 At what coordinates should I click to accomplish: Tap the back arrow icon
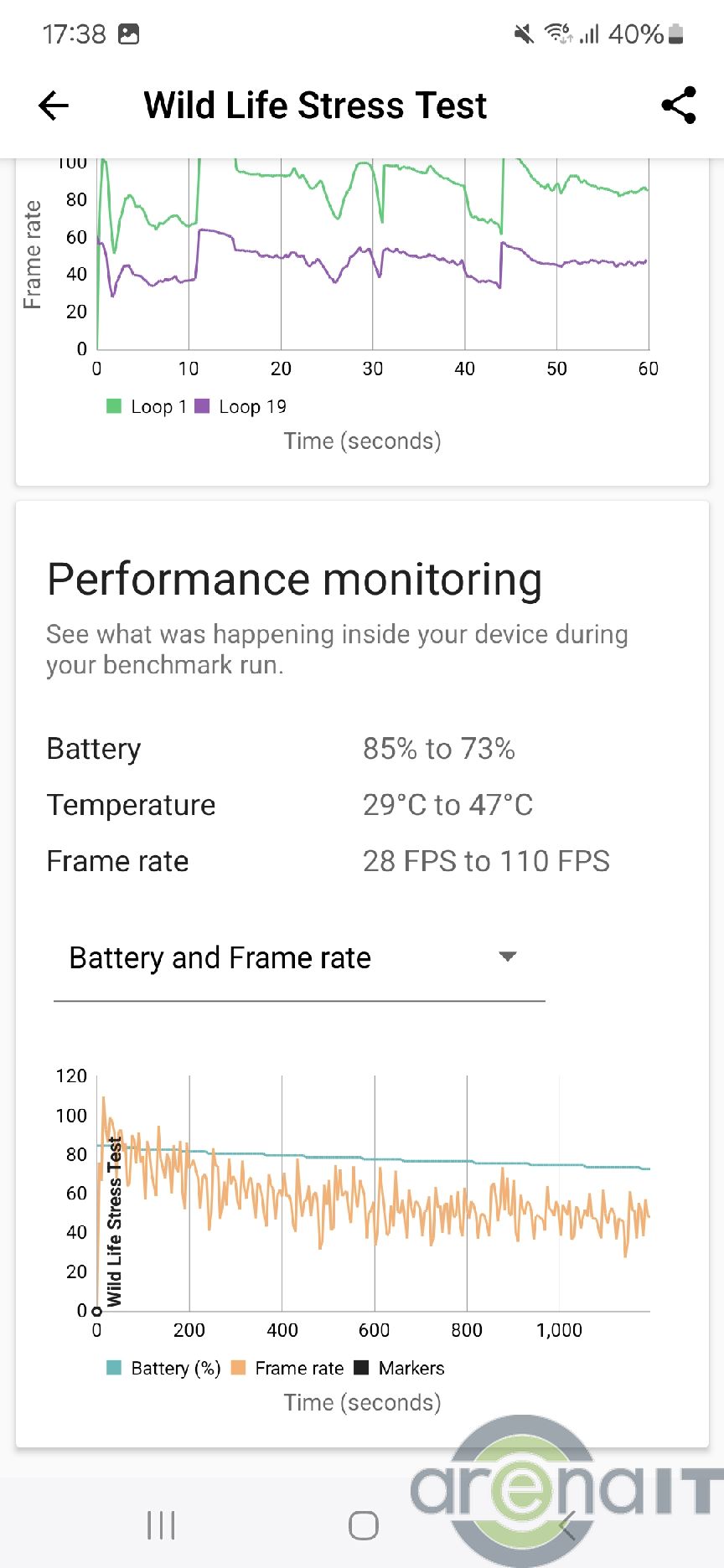pyautogui.click(x=54, y=106)
